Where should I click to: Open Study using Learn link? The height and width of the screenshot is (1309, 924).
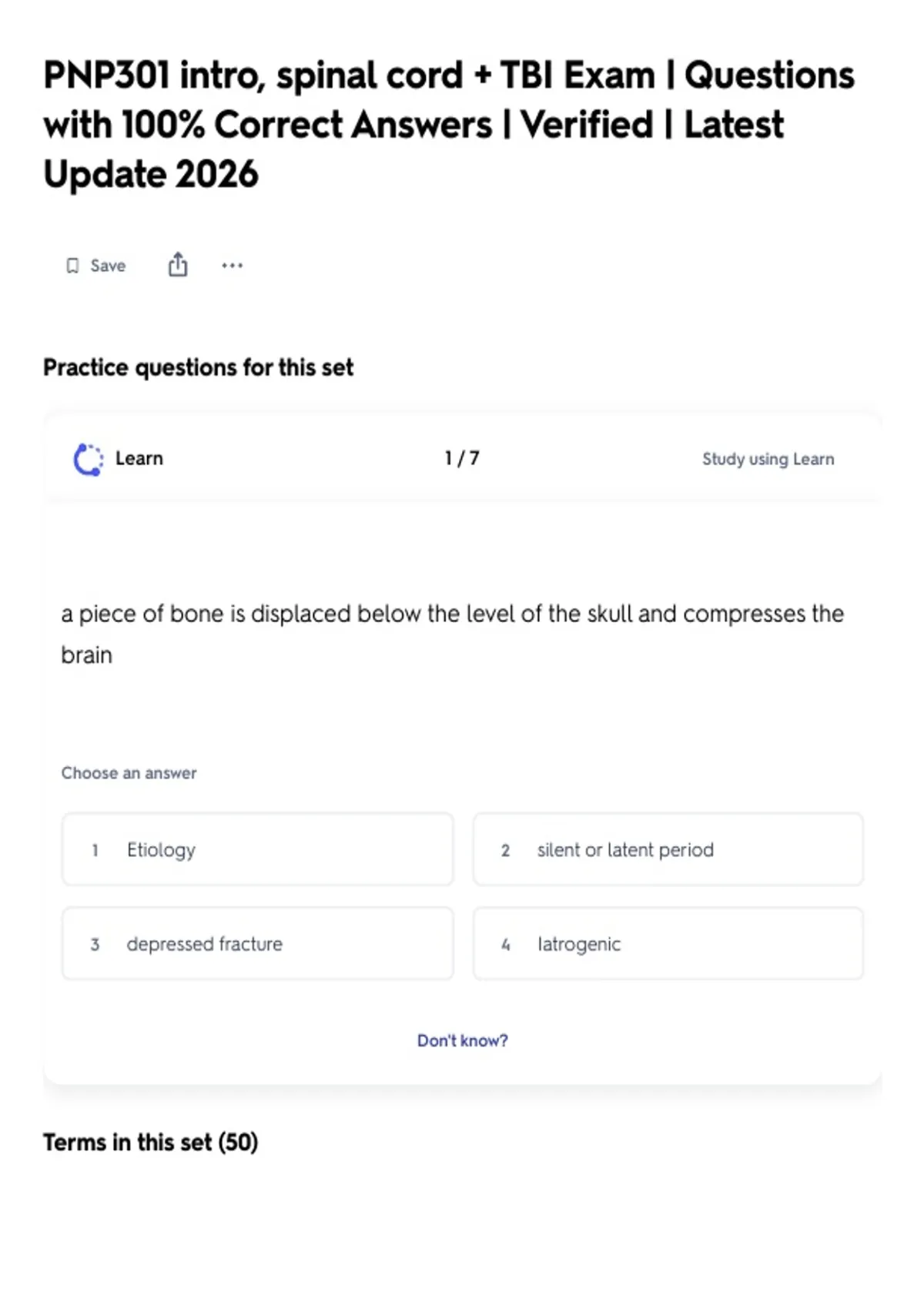768,459
